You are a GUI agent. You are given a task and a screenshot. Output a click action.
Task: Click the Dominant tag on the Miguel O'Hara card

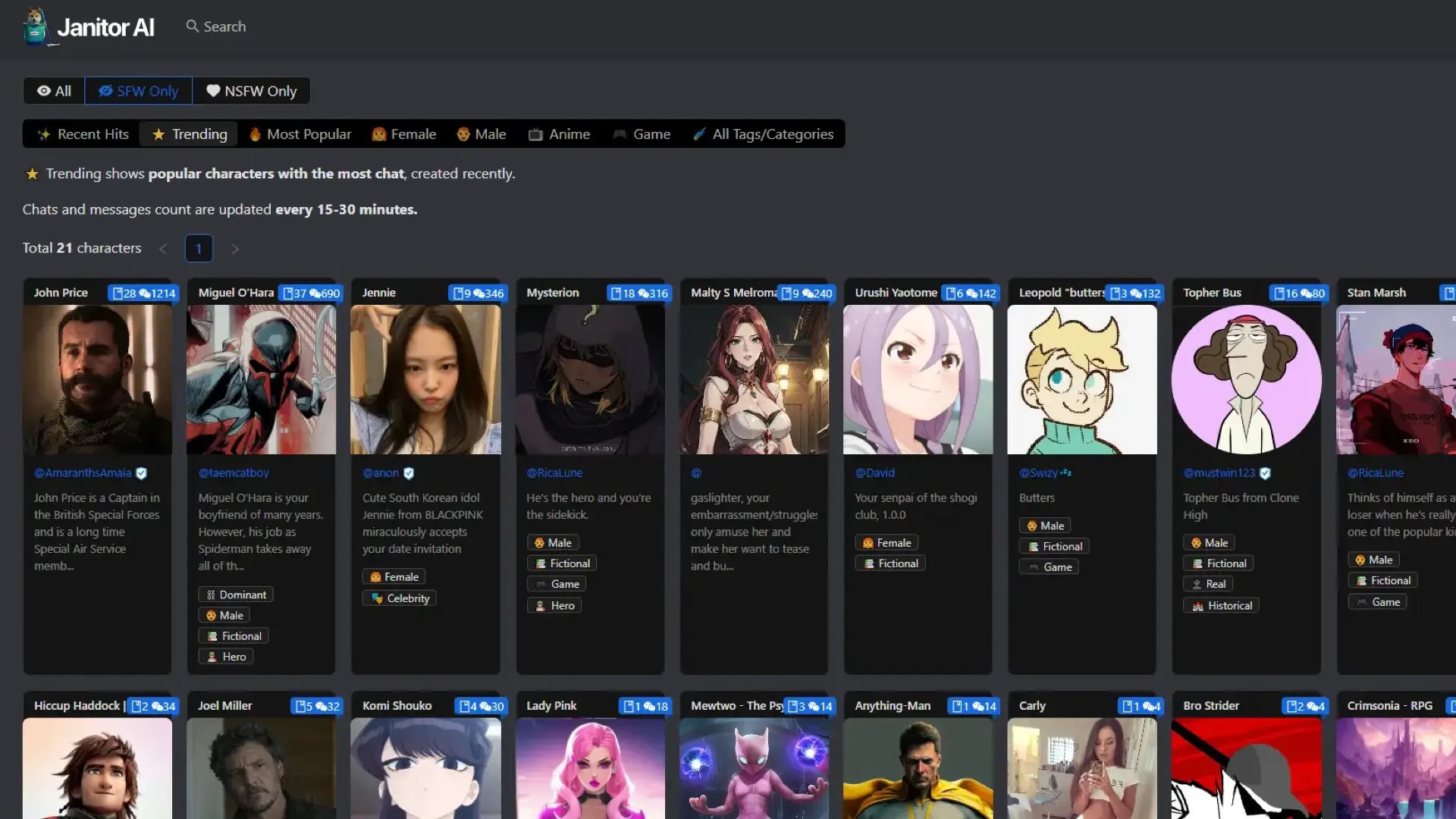click(235, 595)
